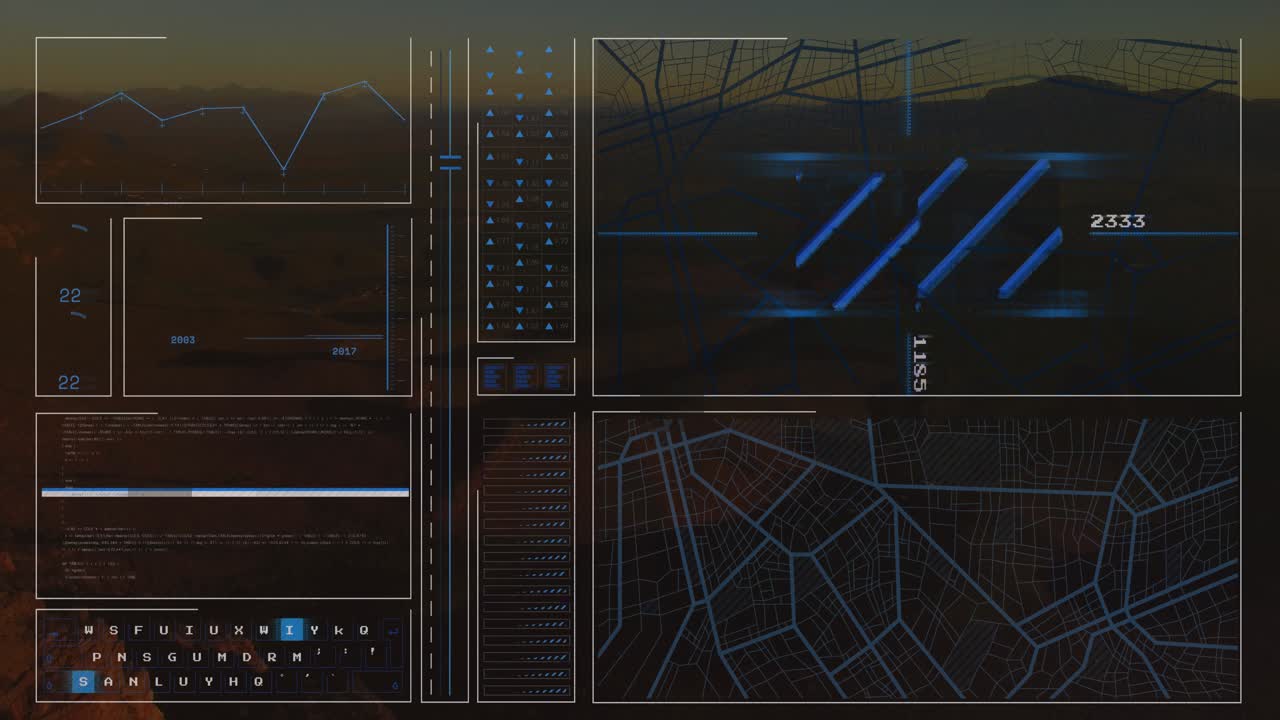This screenshot has width=1280, height=720.
Task: Tap the A key on the keyboard
Action: (x=109, y=682)
